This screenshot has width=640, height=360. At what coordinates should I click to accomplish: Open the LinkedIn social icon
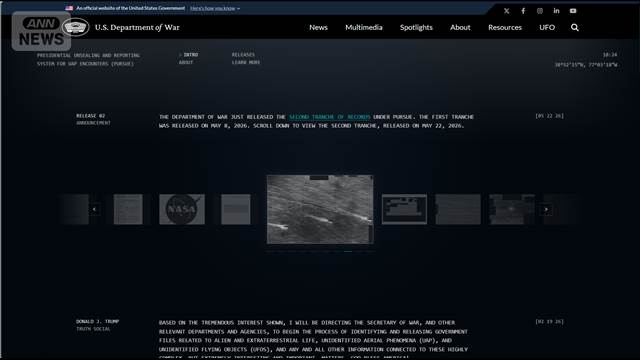[x=556, y=11]
